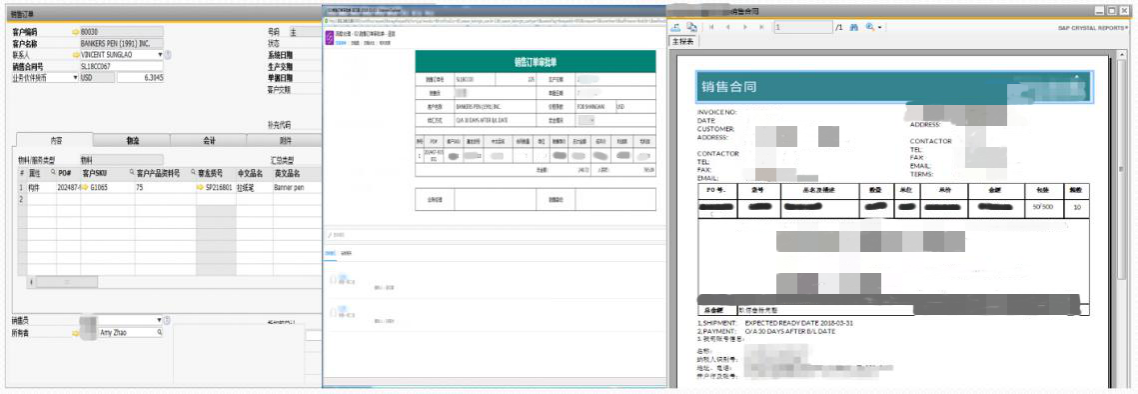Click the binoculars find icon in report viewer
1138x394 pixels.
coord(854,27)
